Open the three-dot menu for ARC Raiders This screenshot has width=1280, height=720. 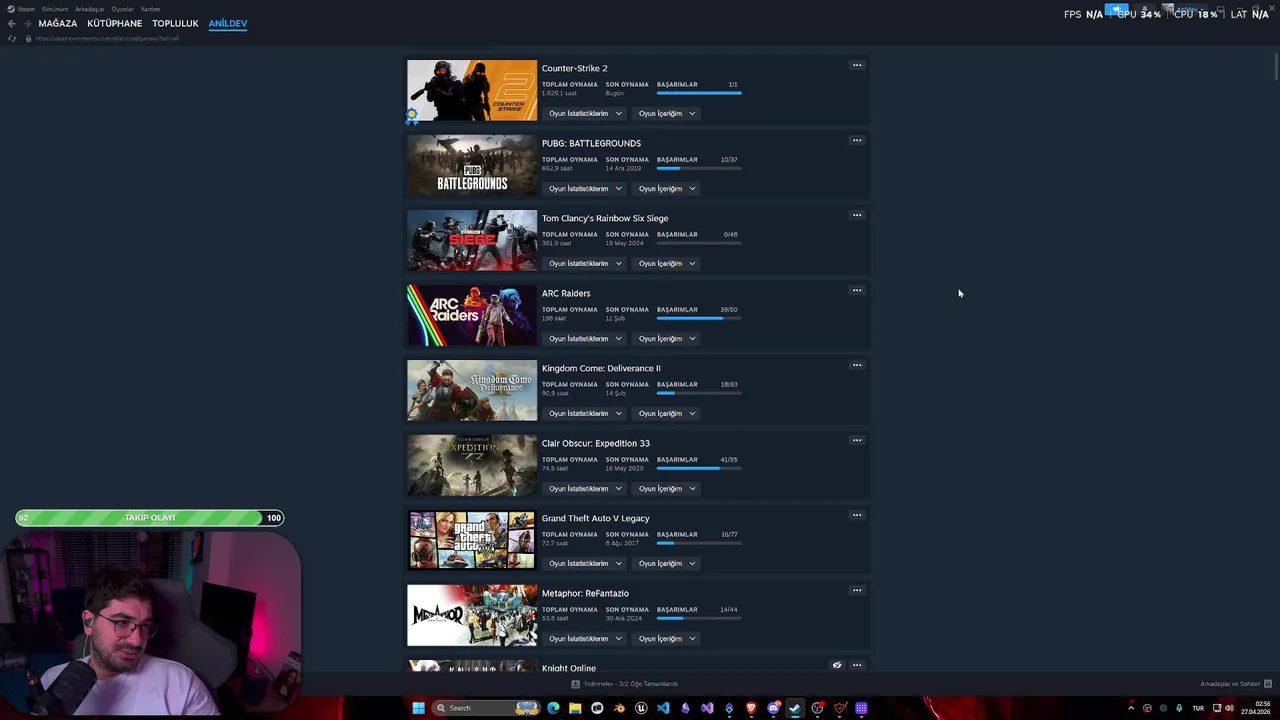pyautogui.click(x=857, y=290)
